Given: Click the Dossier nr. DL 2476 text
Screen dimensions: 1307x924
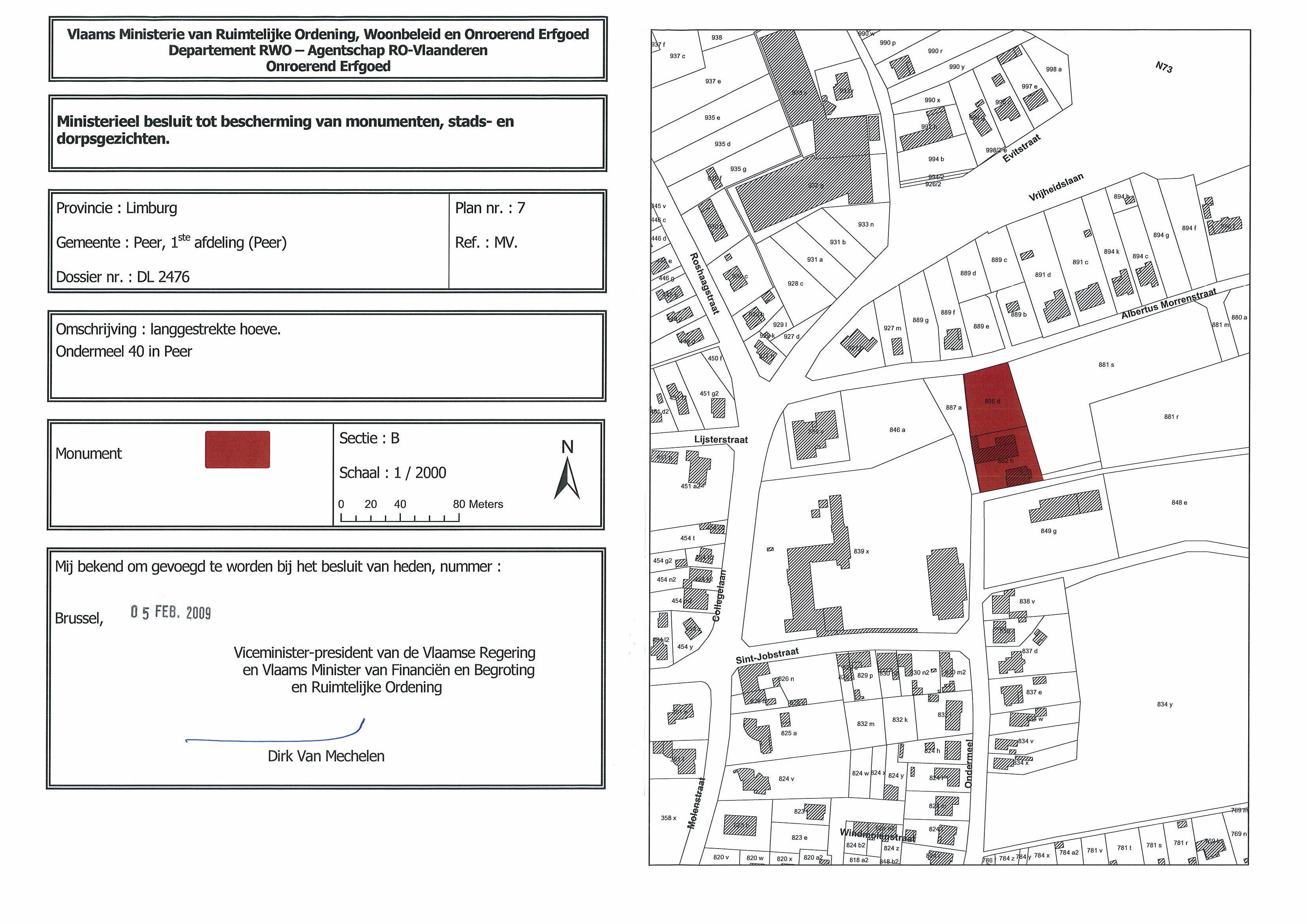Looking at the screenshot, I should coord(122,277).
